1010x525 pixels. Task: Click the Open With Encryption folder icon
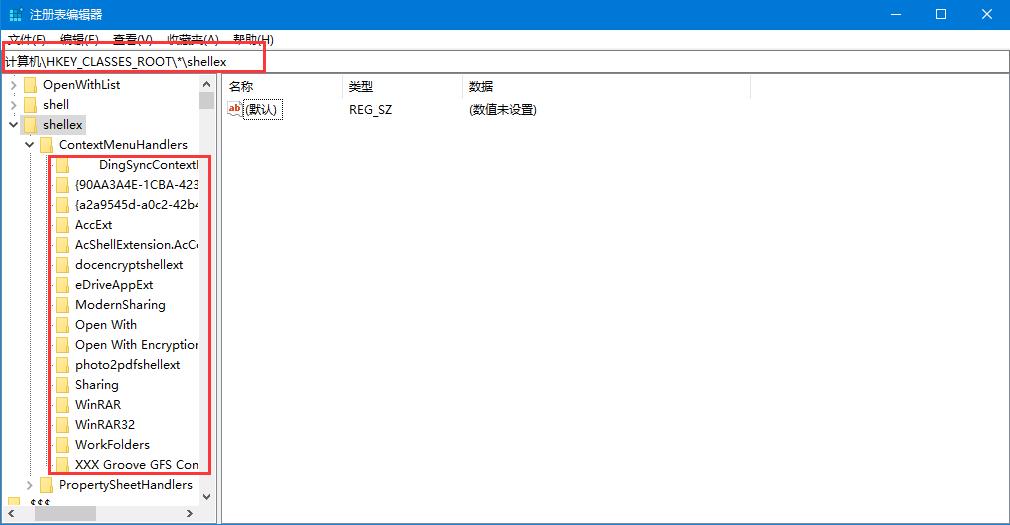coord(62,345)
